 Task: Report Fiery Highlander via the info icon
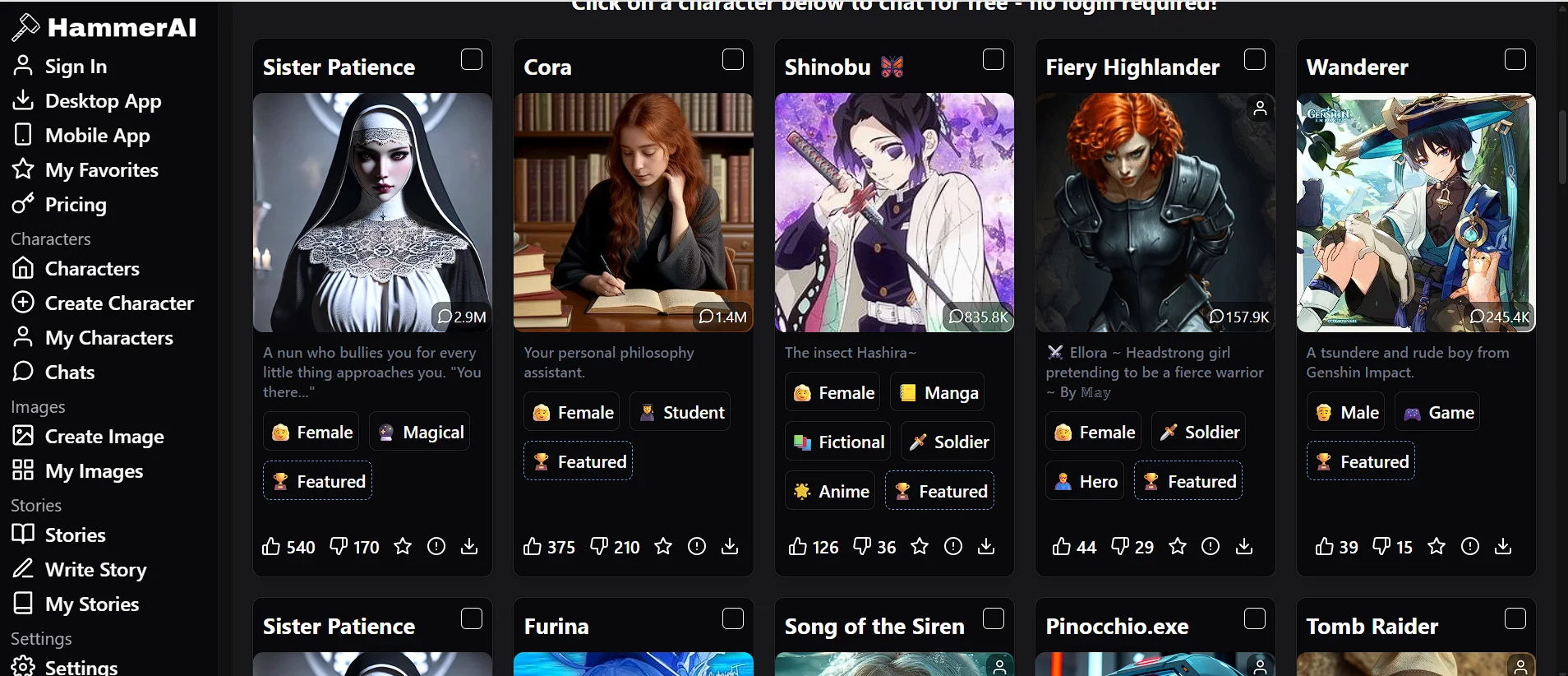coord(1211,546)
